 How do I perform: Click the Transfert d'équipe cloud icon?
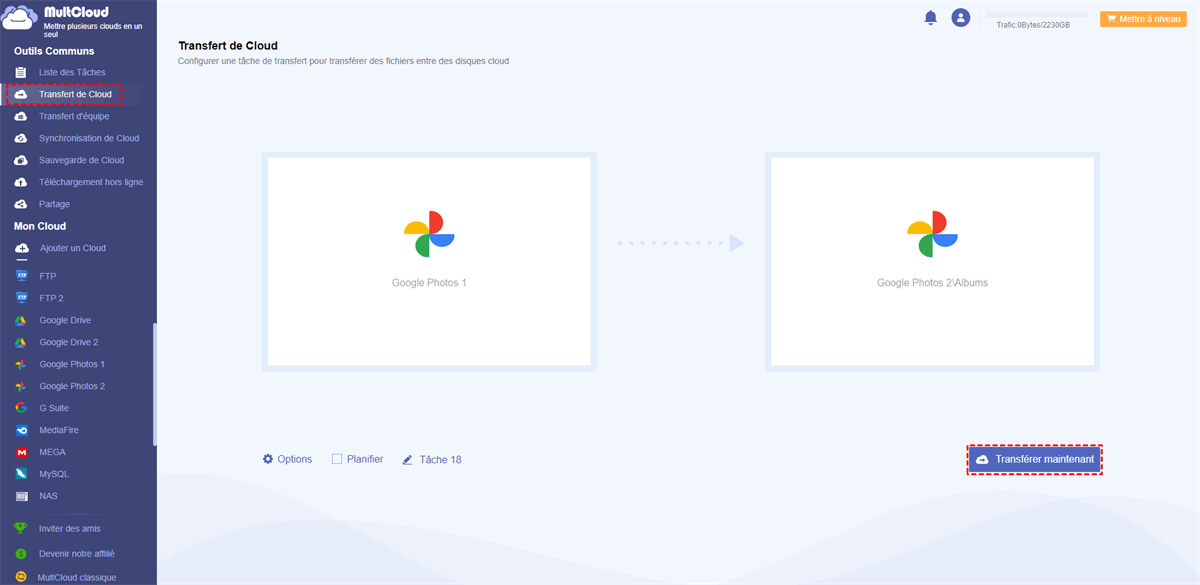pos(21,116)
